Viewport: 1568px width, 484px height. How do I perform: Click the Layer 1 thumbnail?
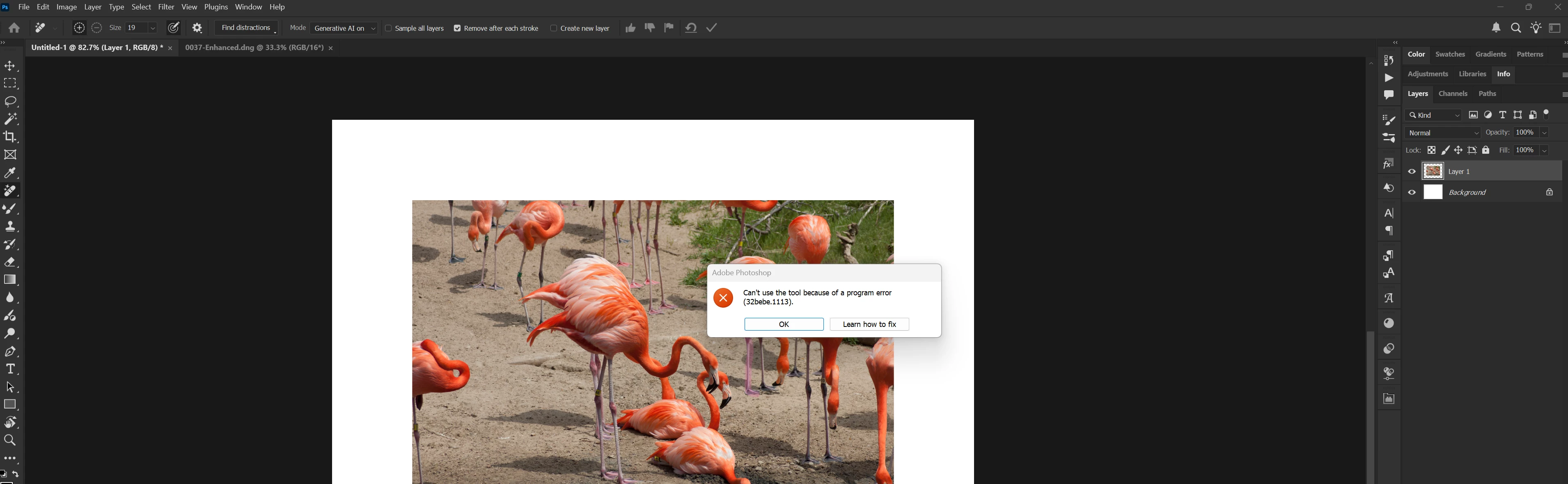(x=1433, y=171)
